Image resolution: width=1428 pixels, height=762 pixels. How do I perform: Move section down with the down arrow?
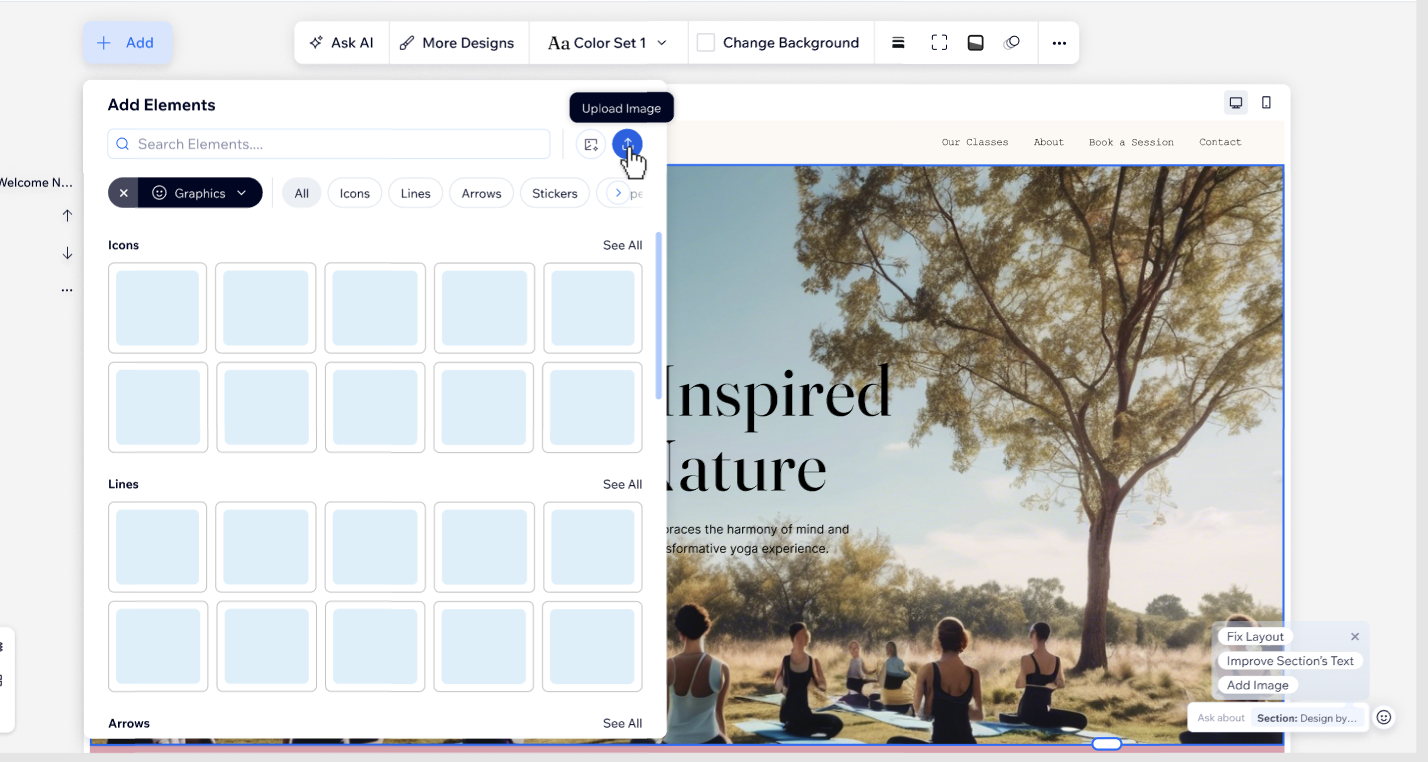point(67,253)
